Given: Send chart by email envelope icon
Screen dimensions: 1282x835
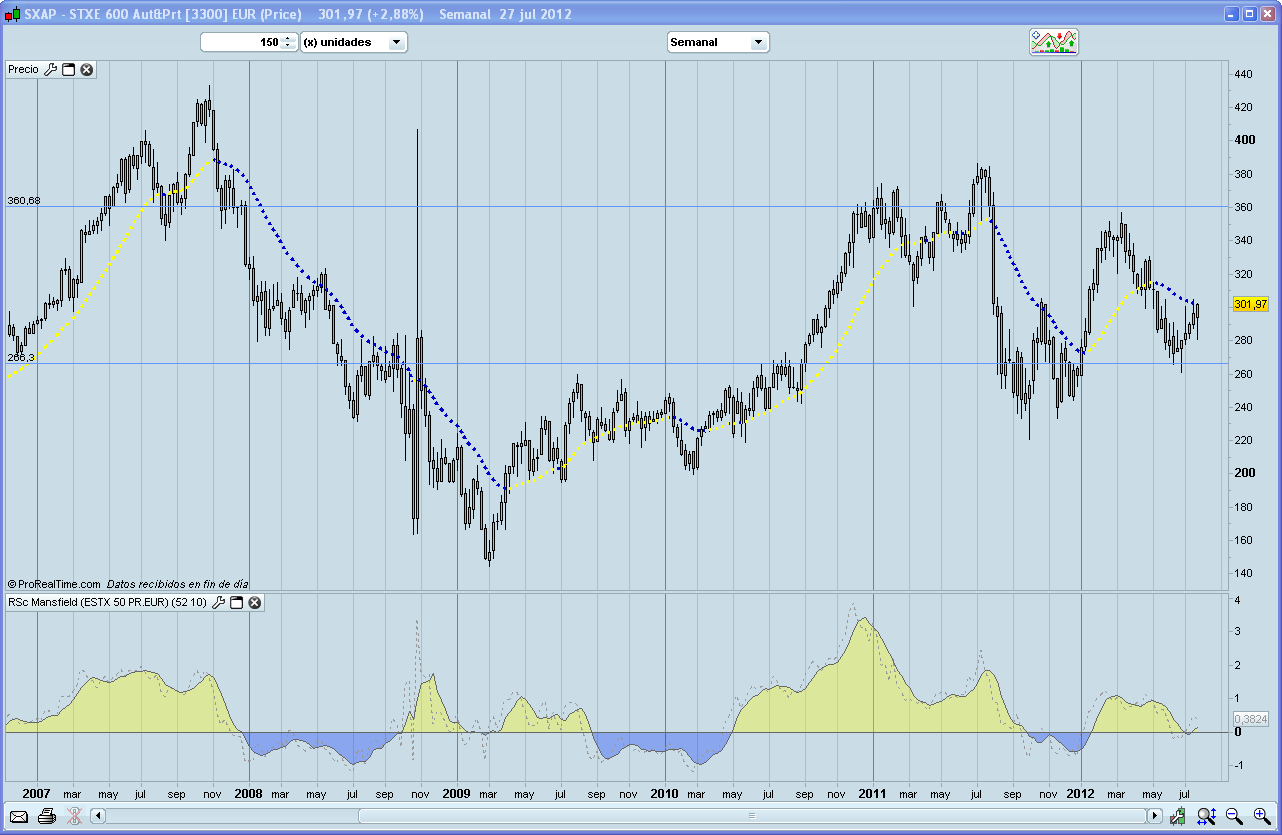Looking at the screenshot, I should (x=19, y=816).
